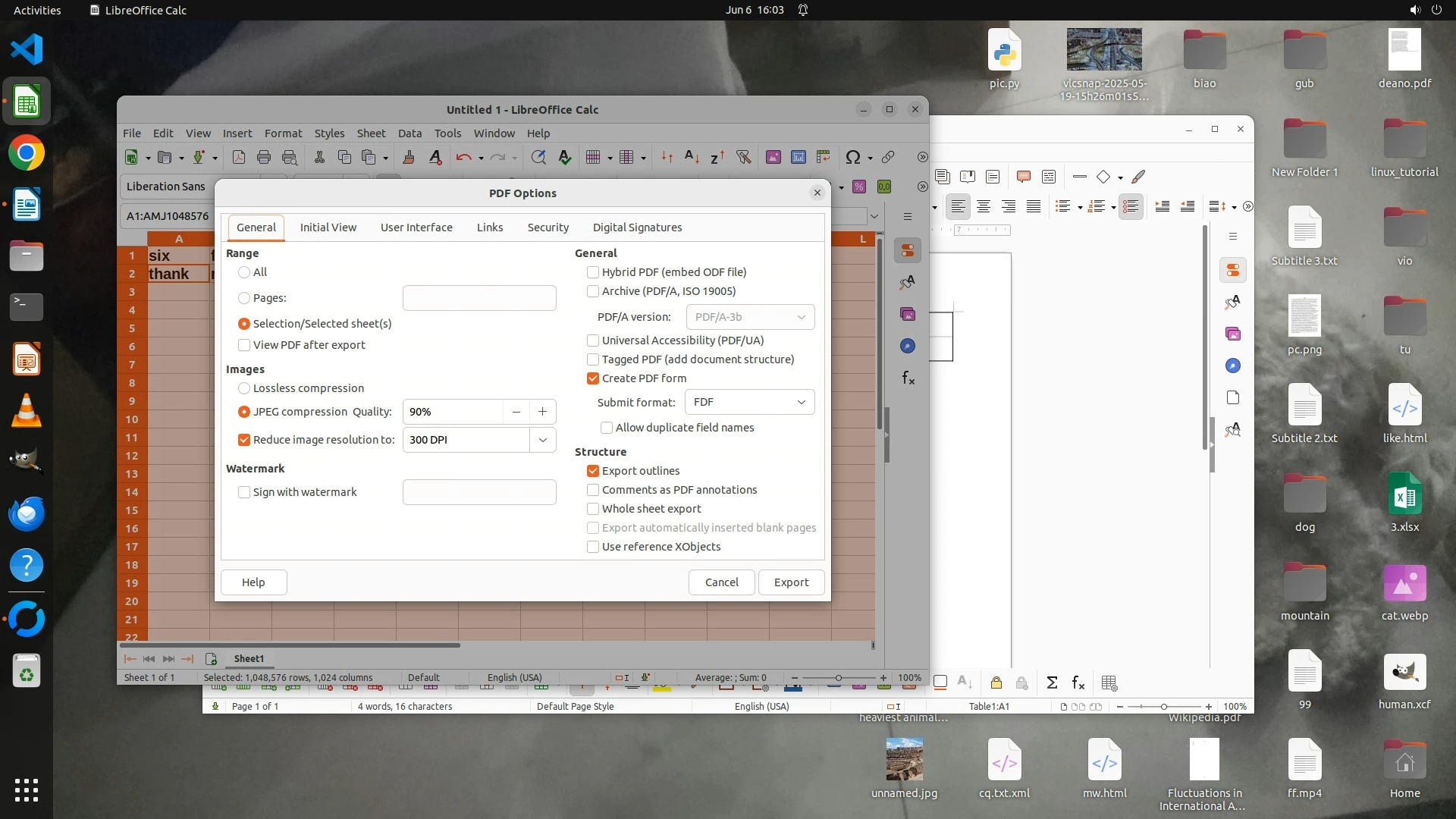Open the Special Character (Omega) icon
This screenshot has height=819, width=1456.
point(852,157)
